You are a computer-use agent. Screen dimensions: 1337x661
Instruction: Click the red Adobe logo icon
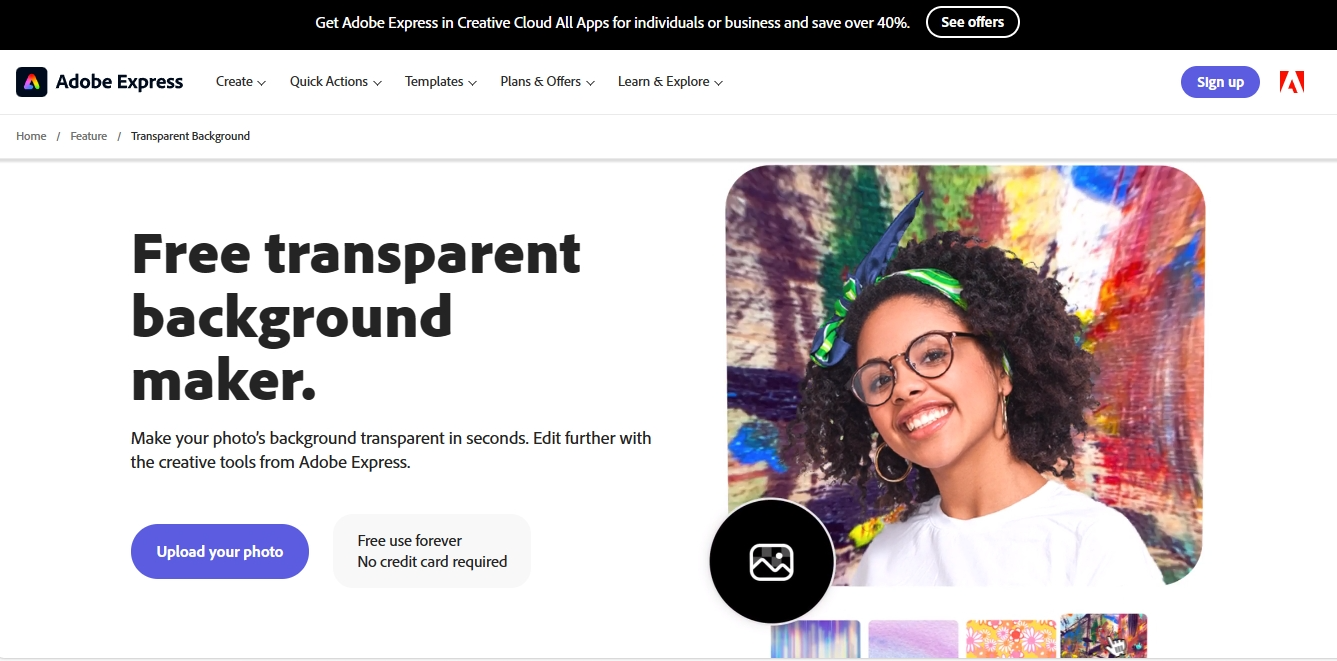[x=1291, y=82]
